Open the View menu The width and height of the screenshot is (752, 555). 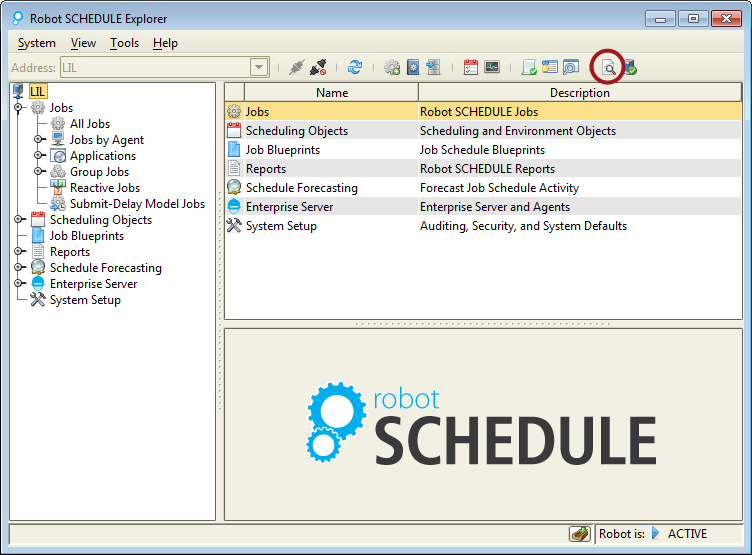point(84,43)
